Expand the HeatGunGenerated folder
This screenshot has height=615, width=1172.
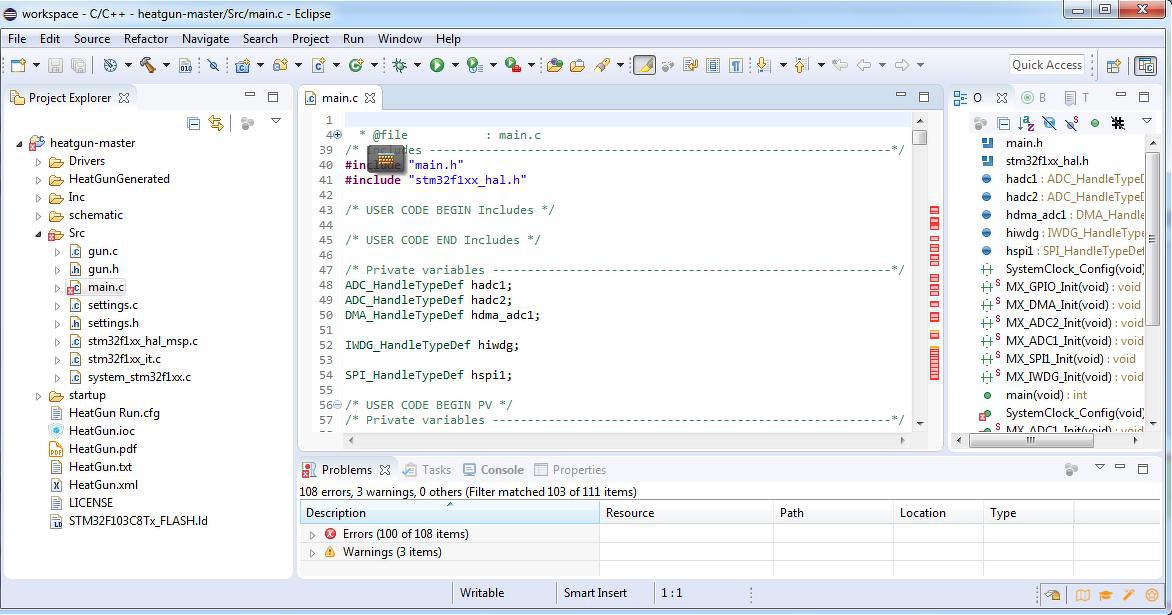point(38,179)
